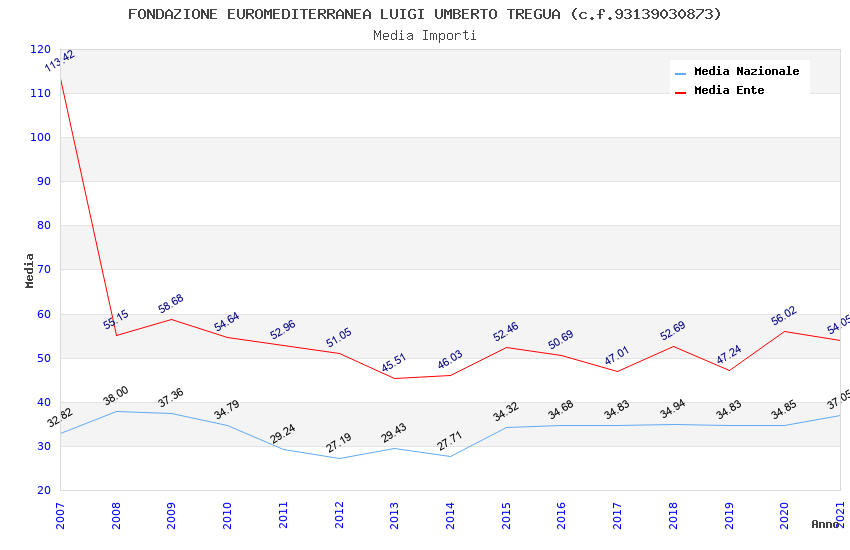Click the 113.42 data label

pyautogui.click(x=60, y=61)
